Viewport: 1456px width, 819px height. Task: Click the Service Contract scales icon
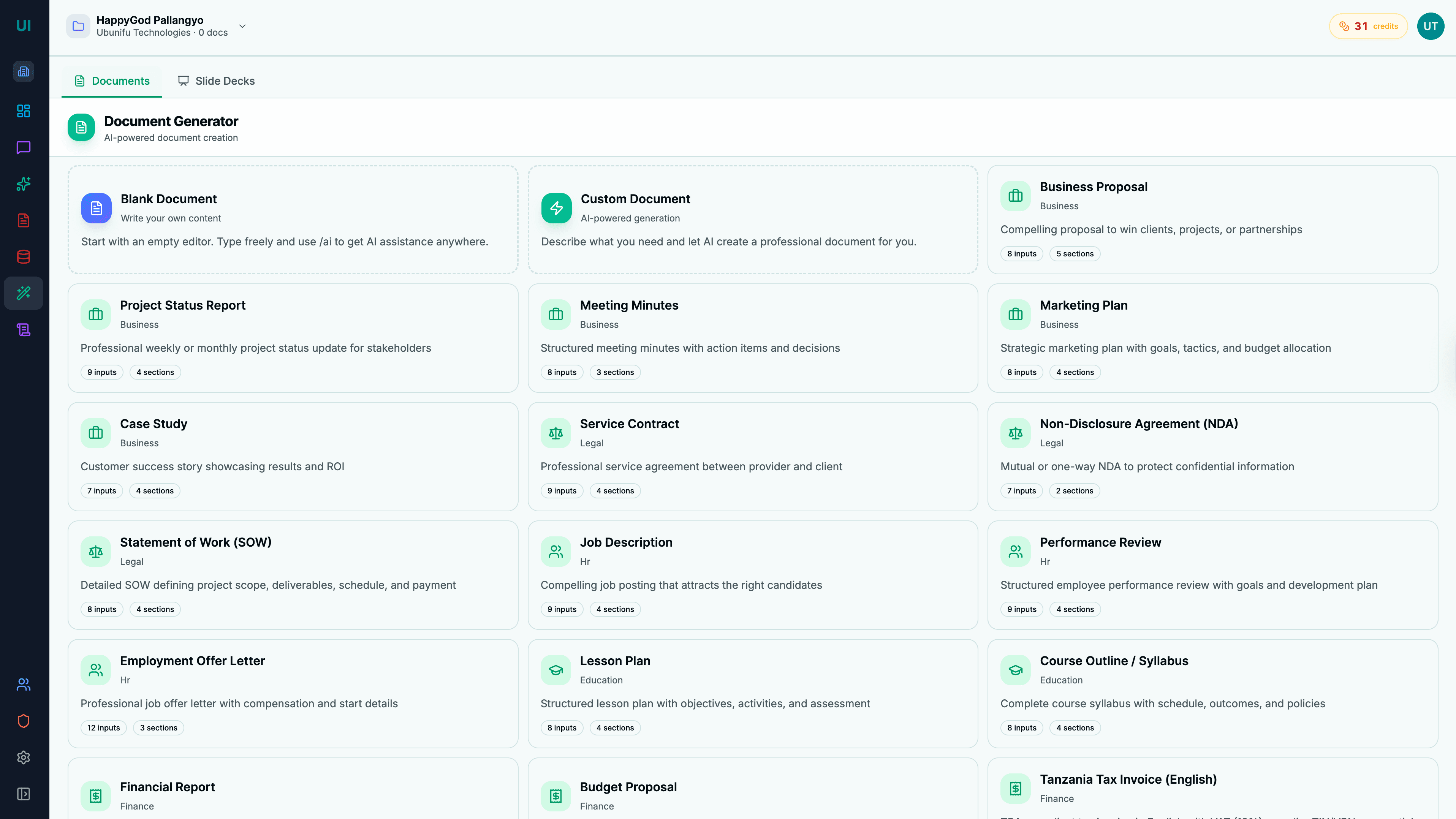pos(556,433)
